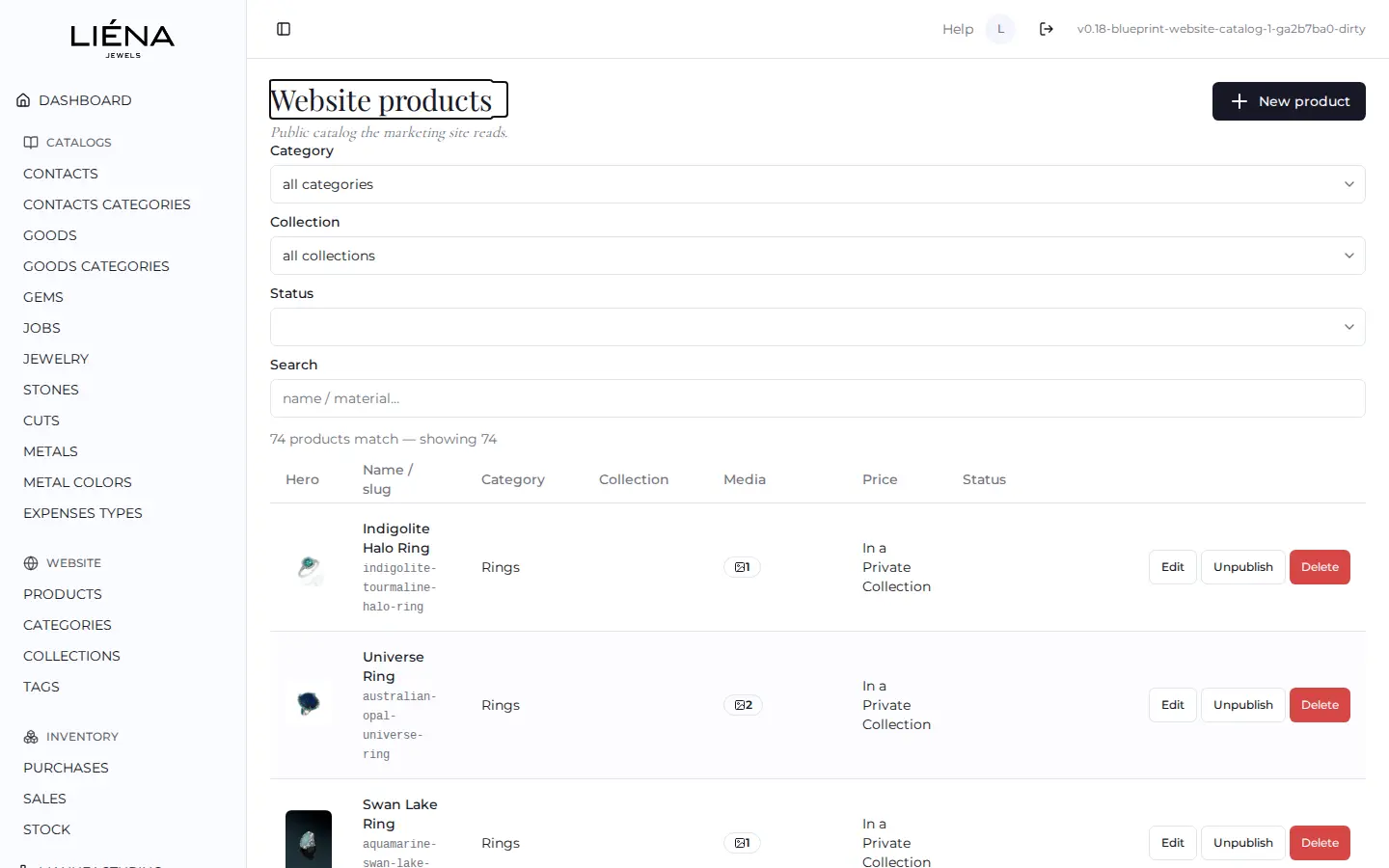Delete the Indigolite Halo Ring
1389x868 pixels.
(1320, 567)
